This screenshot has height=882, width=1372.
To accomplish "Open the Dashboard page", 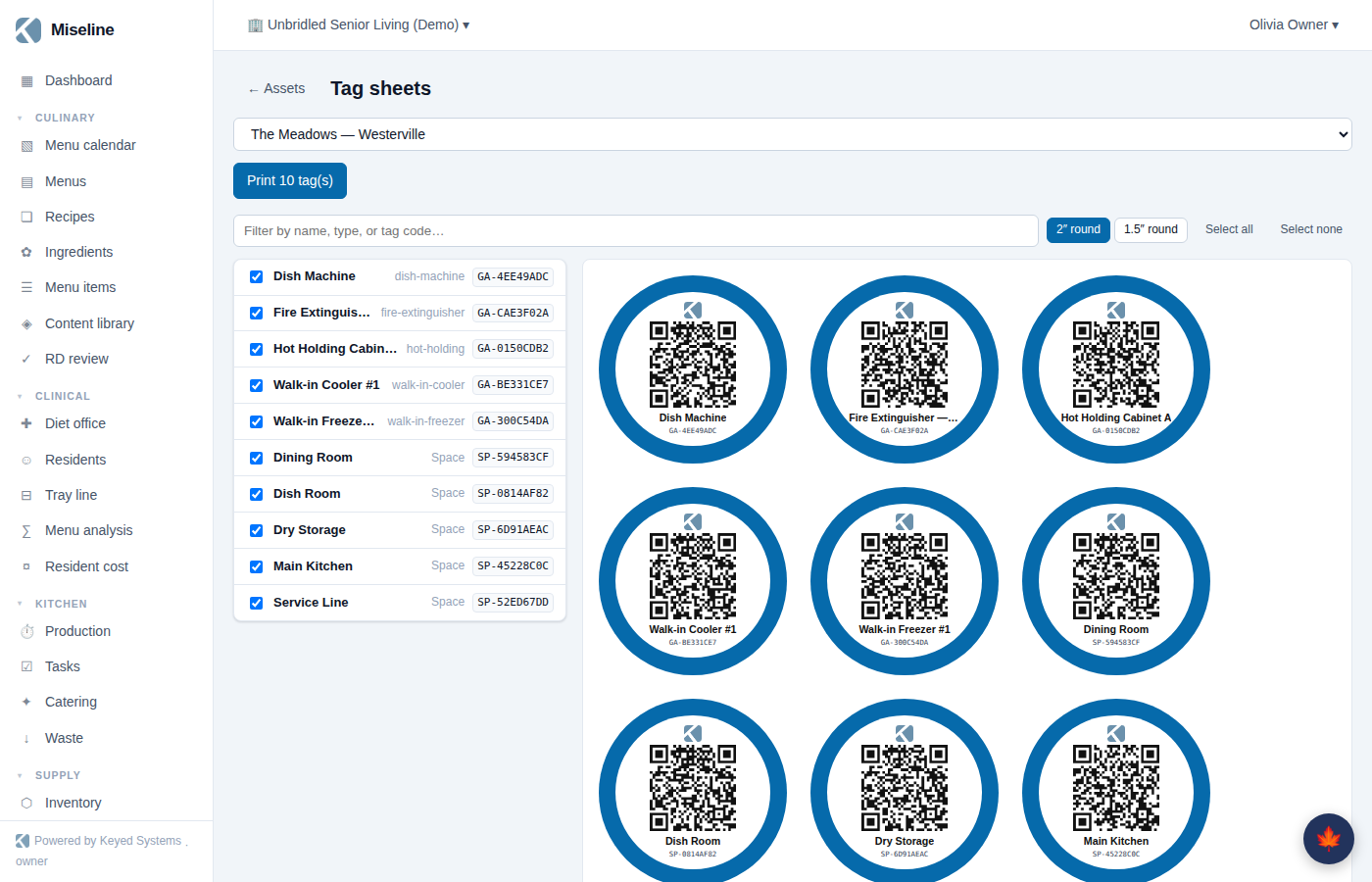I will 78,80.
